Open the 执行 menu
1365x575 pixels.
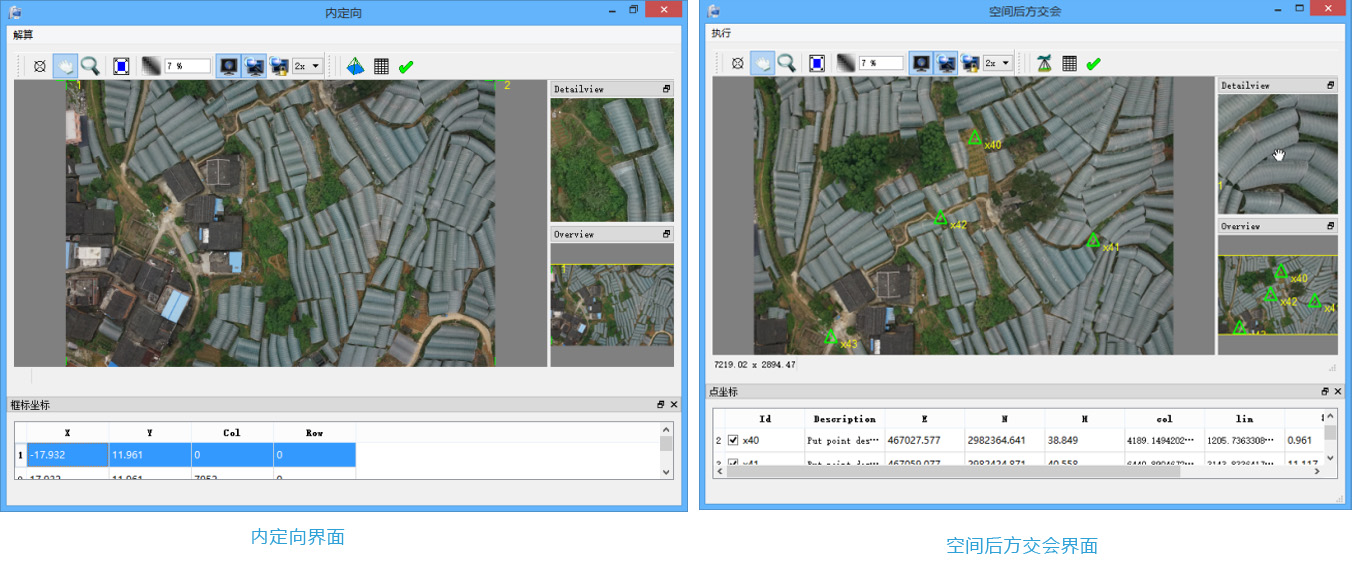[721, 33]
